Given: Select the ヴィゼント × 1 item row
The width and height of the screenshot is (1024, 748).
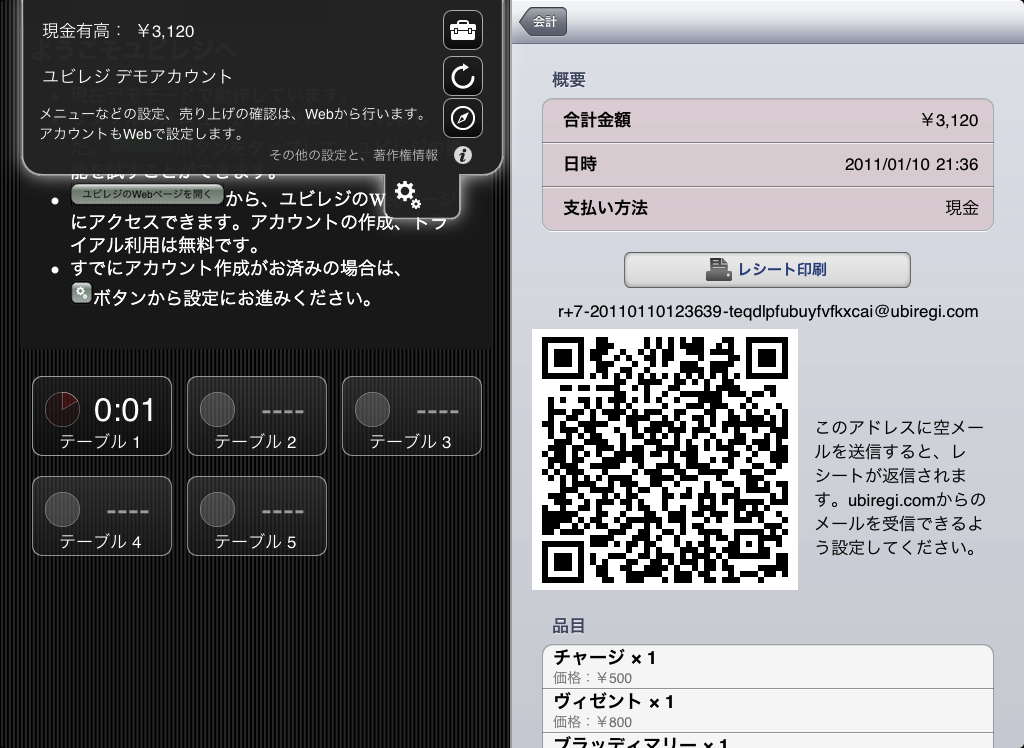Looking at the screenshot, I should pos(768,710).
